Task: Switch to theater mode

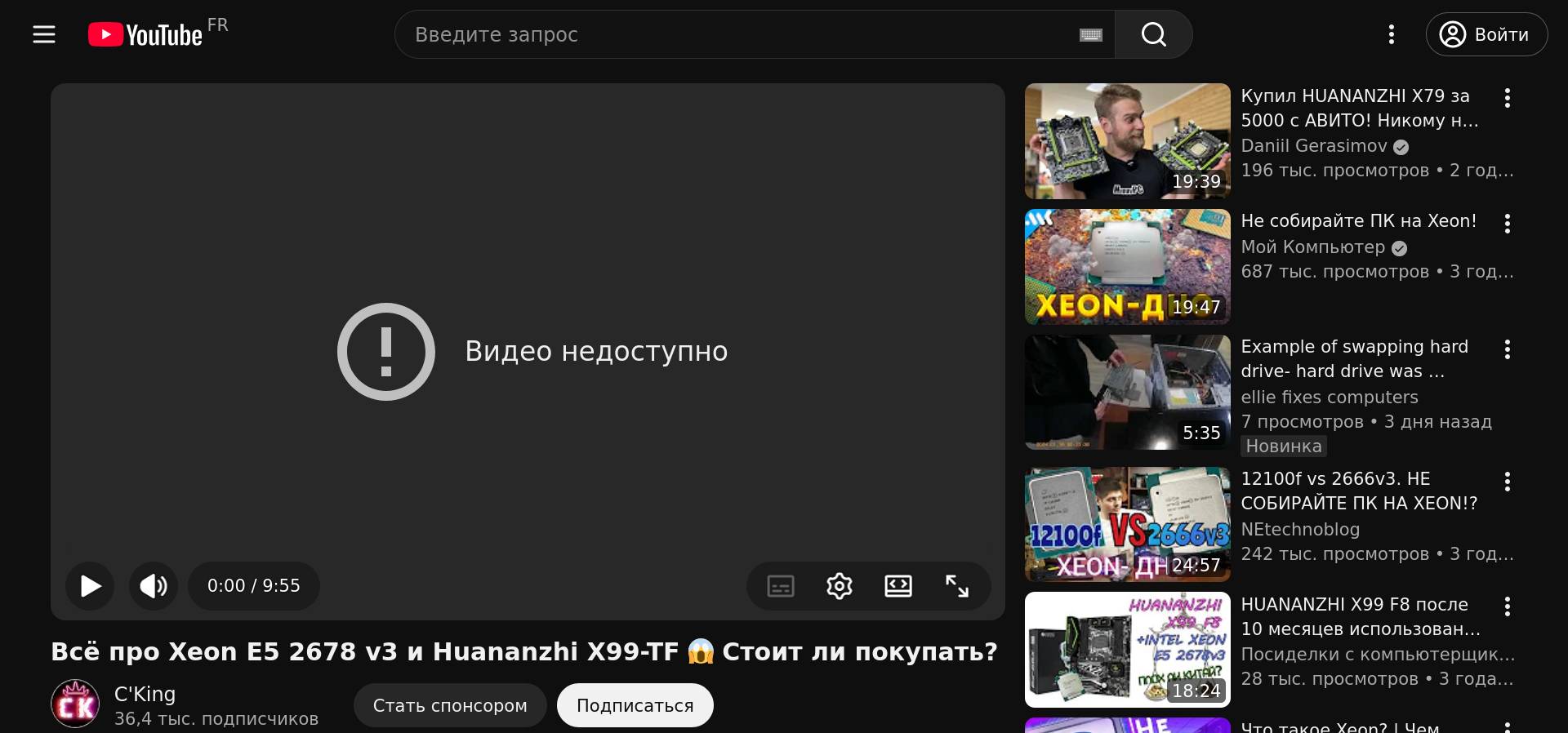Action: tap(898, 586)
